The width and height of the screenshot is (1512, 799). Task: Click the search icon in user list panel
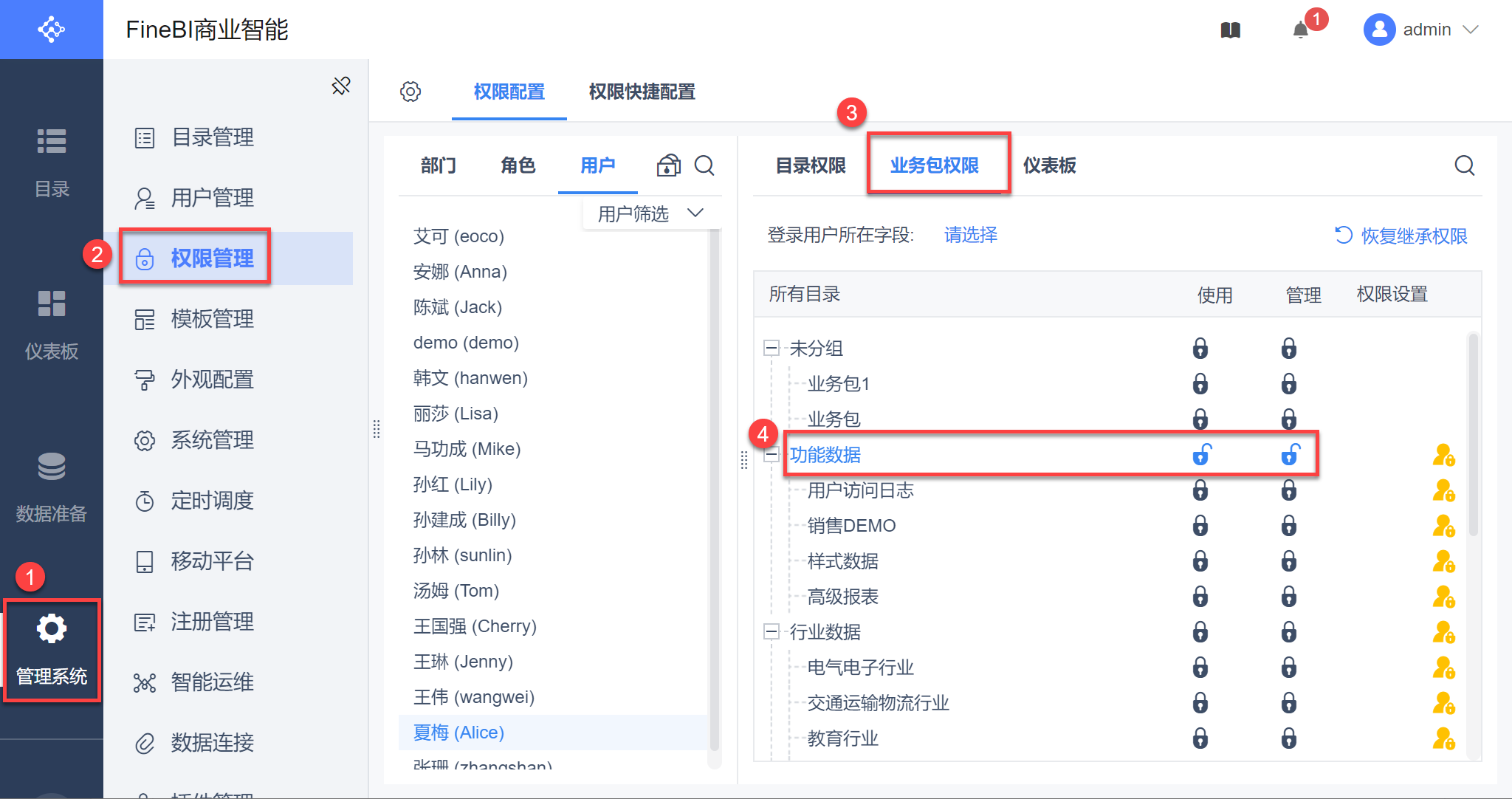pyautogui.click(x=704, y=165)
